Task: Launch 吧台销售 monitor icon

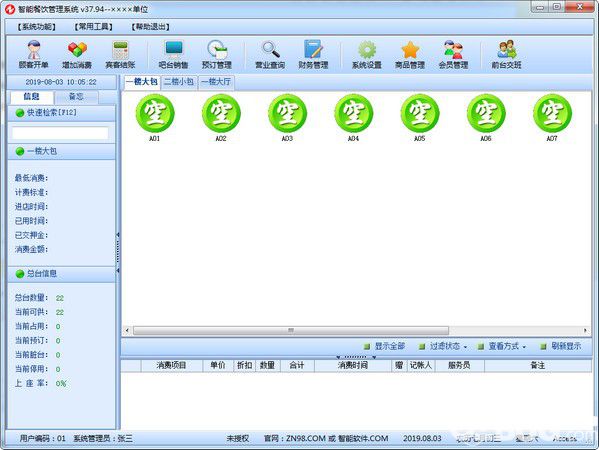Action: click(174, 55)
